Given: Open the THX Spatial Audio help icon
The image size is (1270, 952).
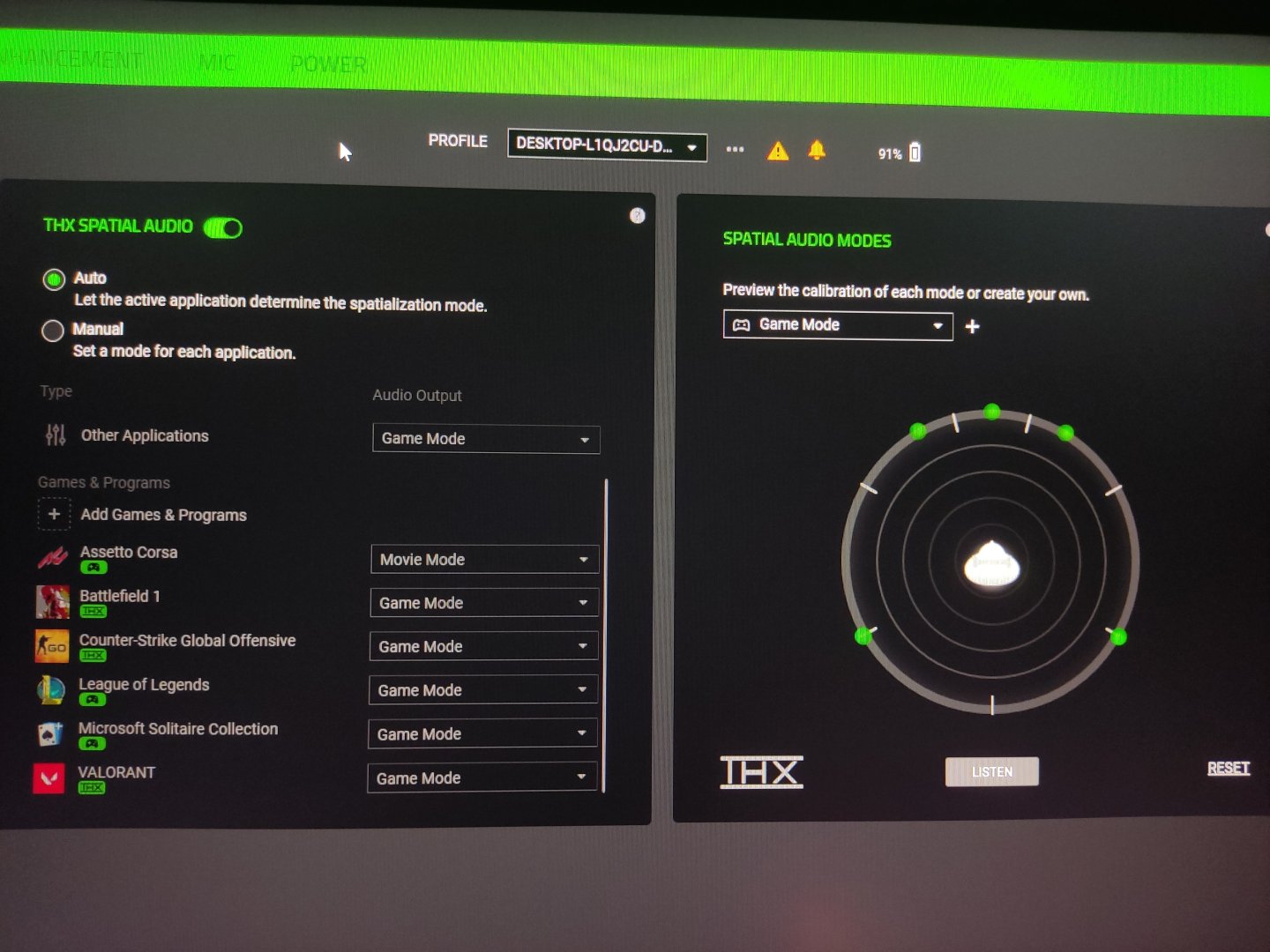Looking at the screenshot, I should coord(638,216).
